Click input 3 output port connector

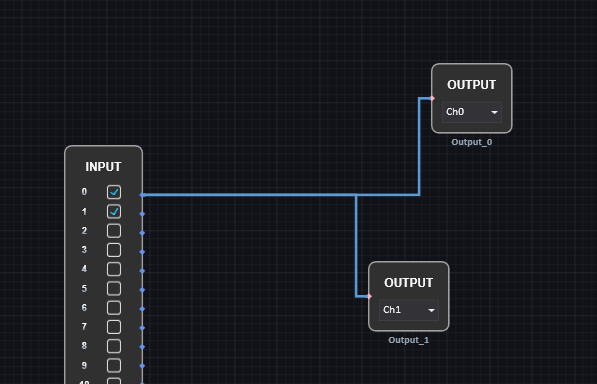point(142,252)
